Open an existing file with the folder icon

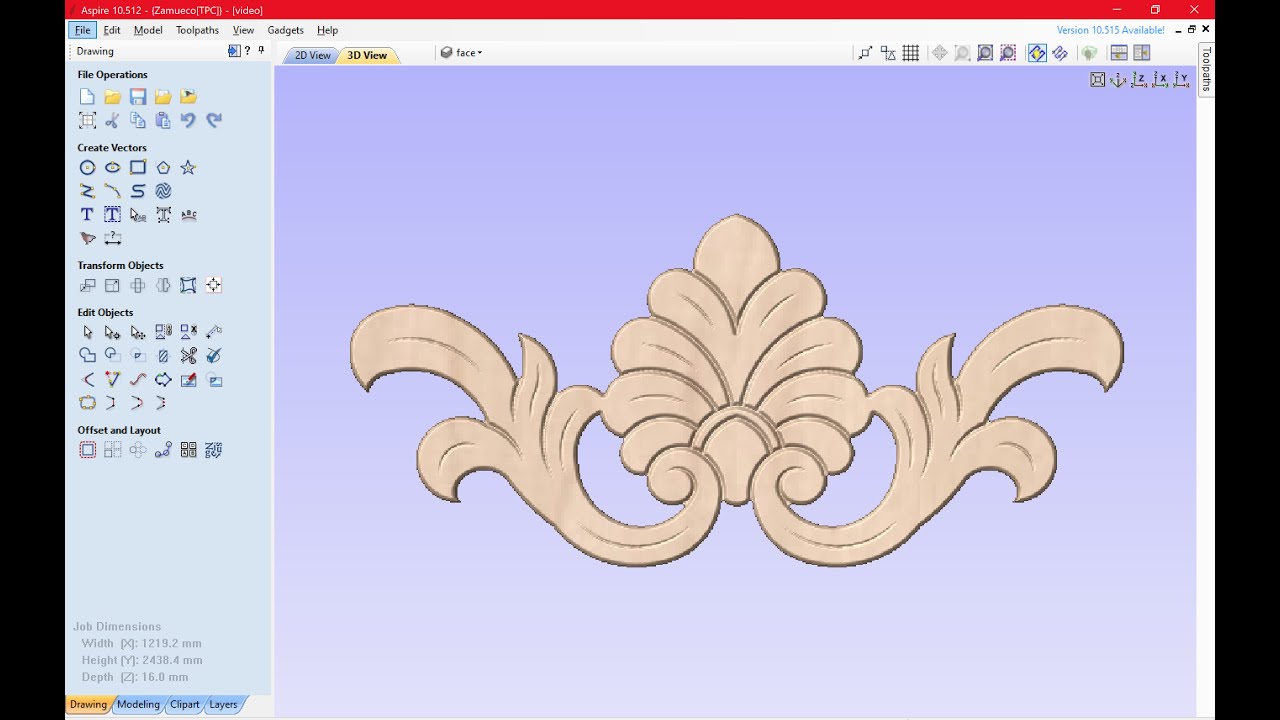click(x=112, y=97)
